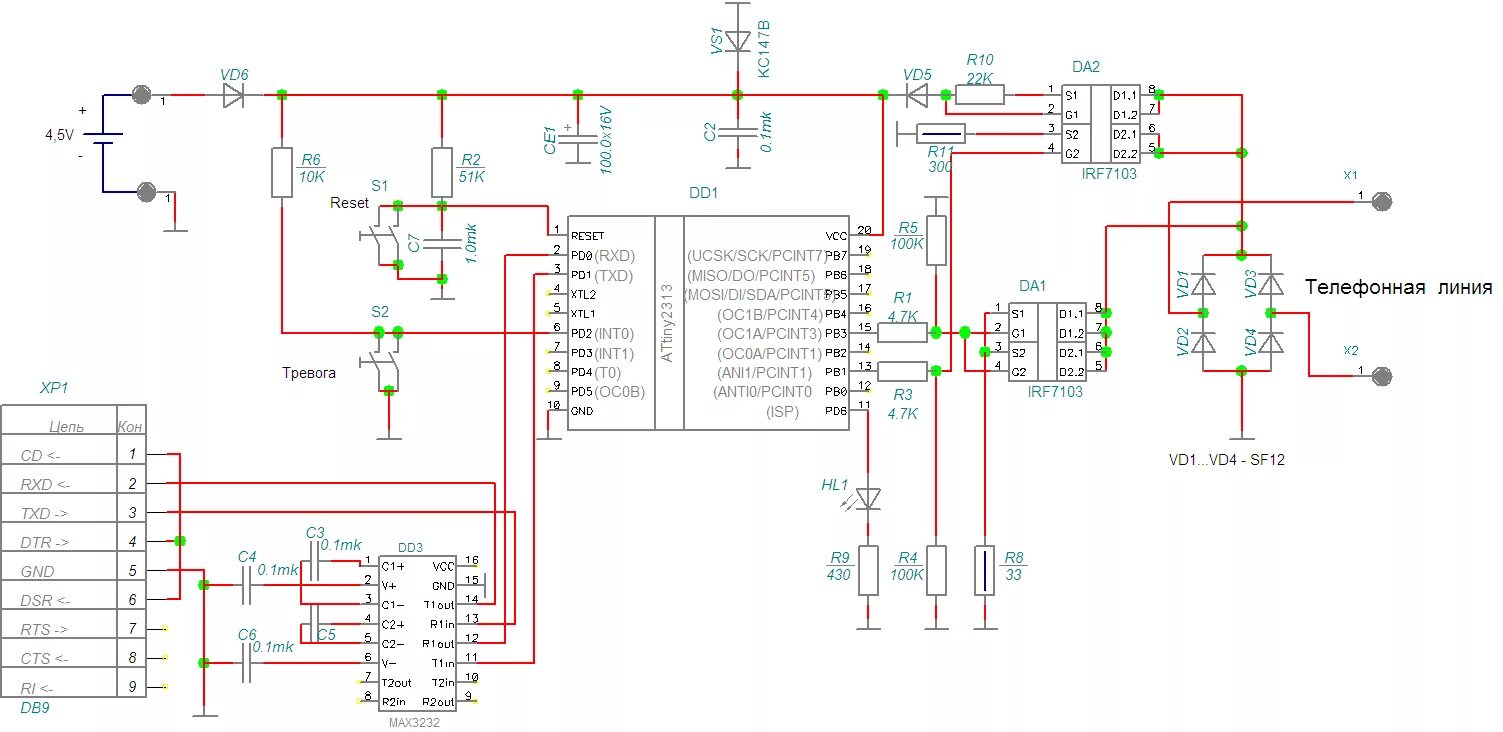1503x732 pixels.
Task: Click the PD2 (INT0) pin label
Action: pyautogui.click(x=602, y=333)
